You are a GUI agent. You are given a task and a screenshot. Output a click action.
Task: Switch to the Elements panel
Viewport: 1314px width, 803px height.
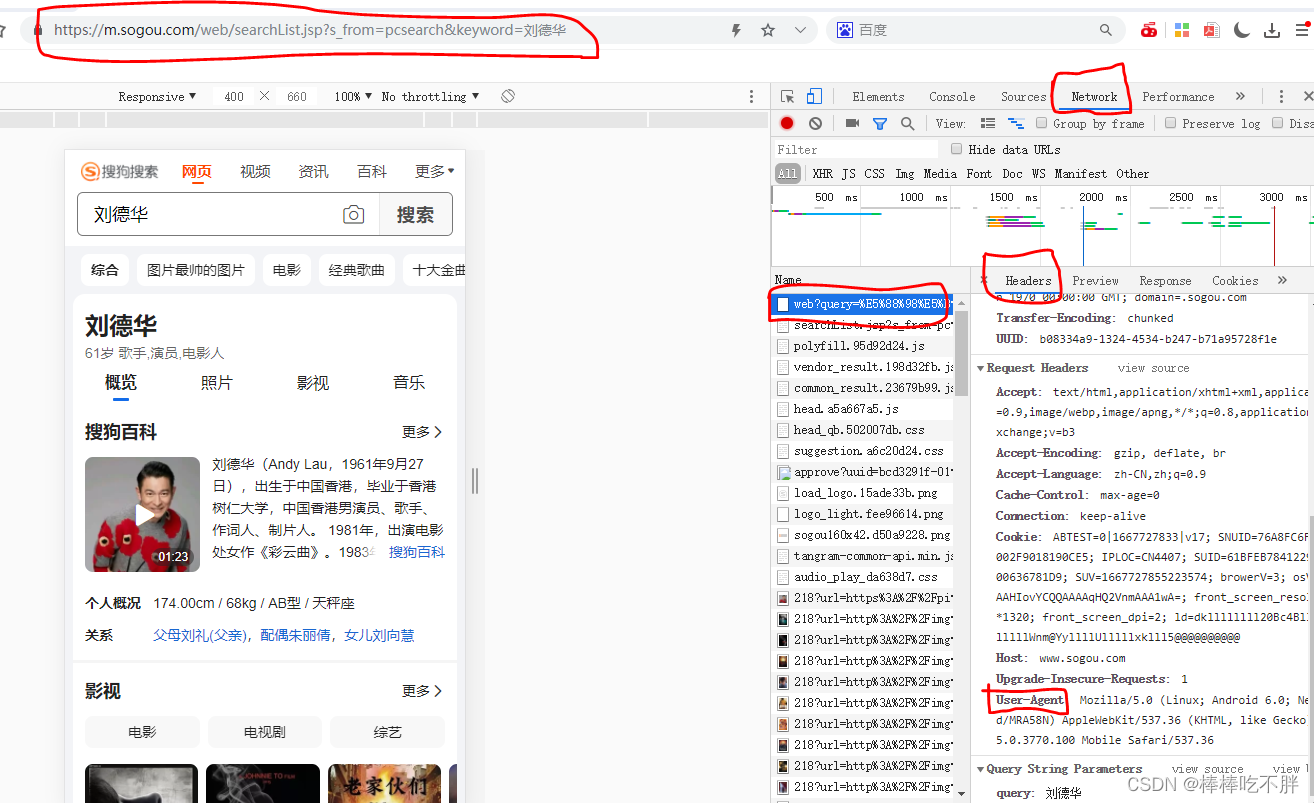[x=878, y=97]
